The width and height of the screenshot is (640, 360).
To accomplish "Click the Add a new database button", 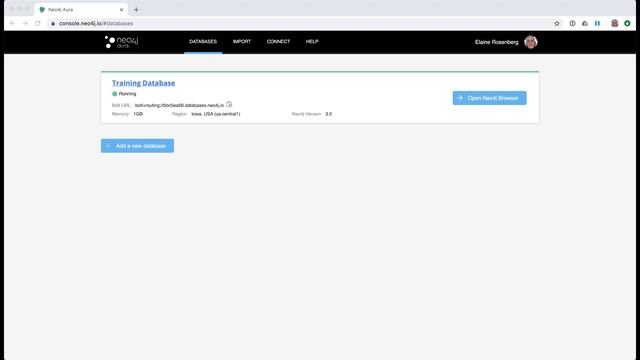I will pos(137,146).
